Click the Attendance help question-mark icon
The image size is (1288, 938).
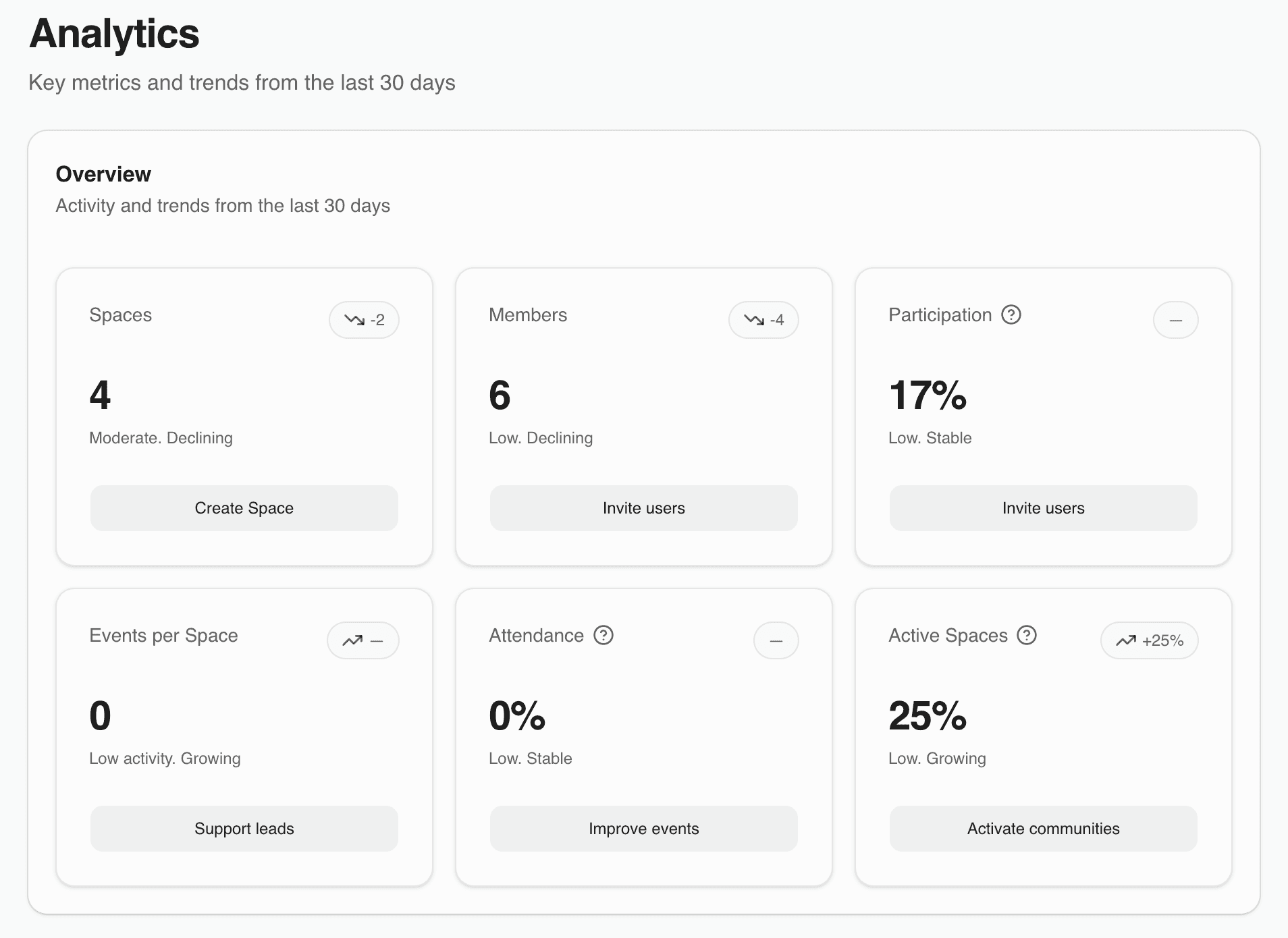click(603, 635)
